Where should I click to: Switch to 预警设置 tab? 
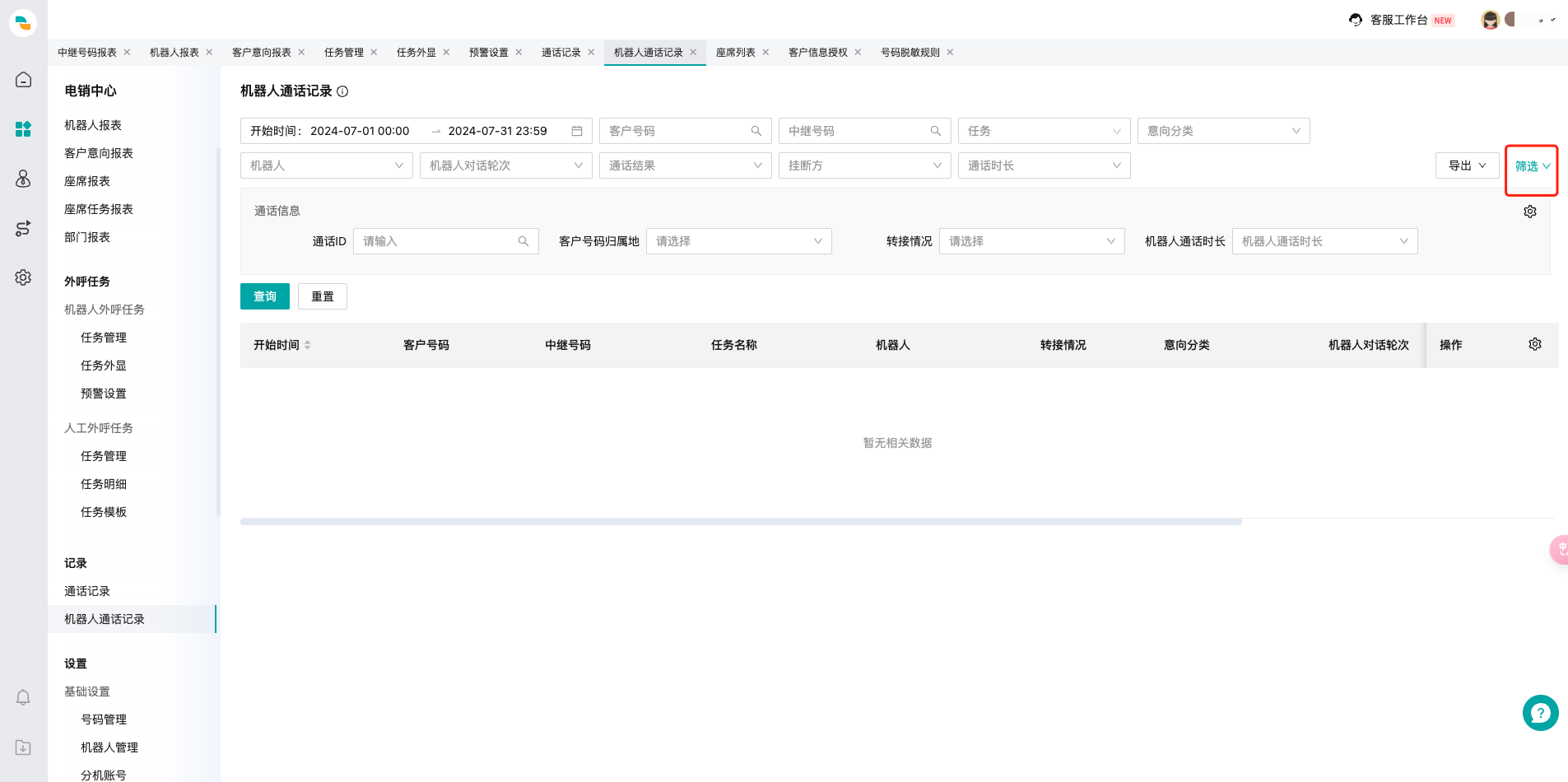click(x=489, y=52)
